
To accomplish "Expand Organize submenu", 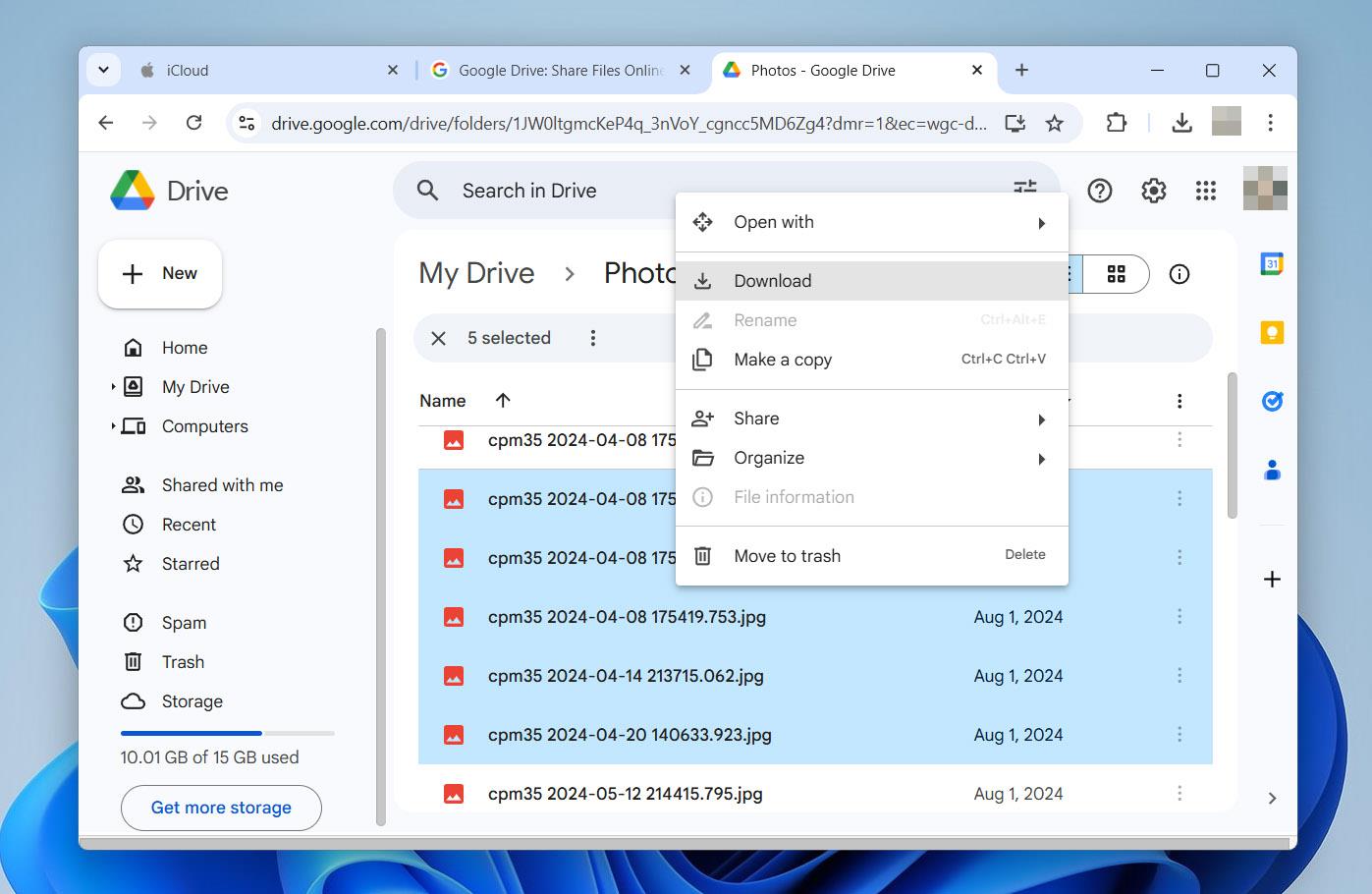I will click(1042, 459).
